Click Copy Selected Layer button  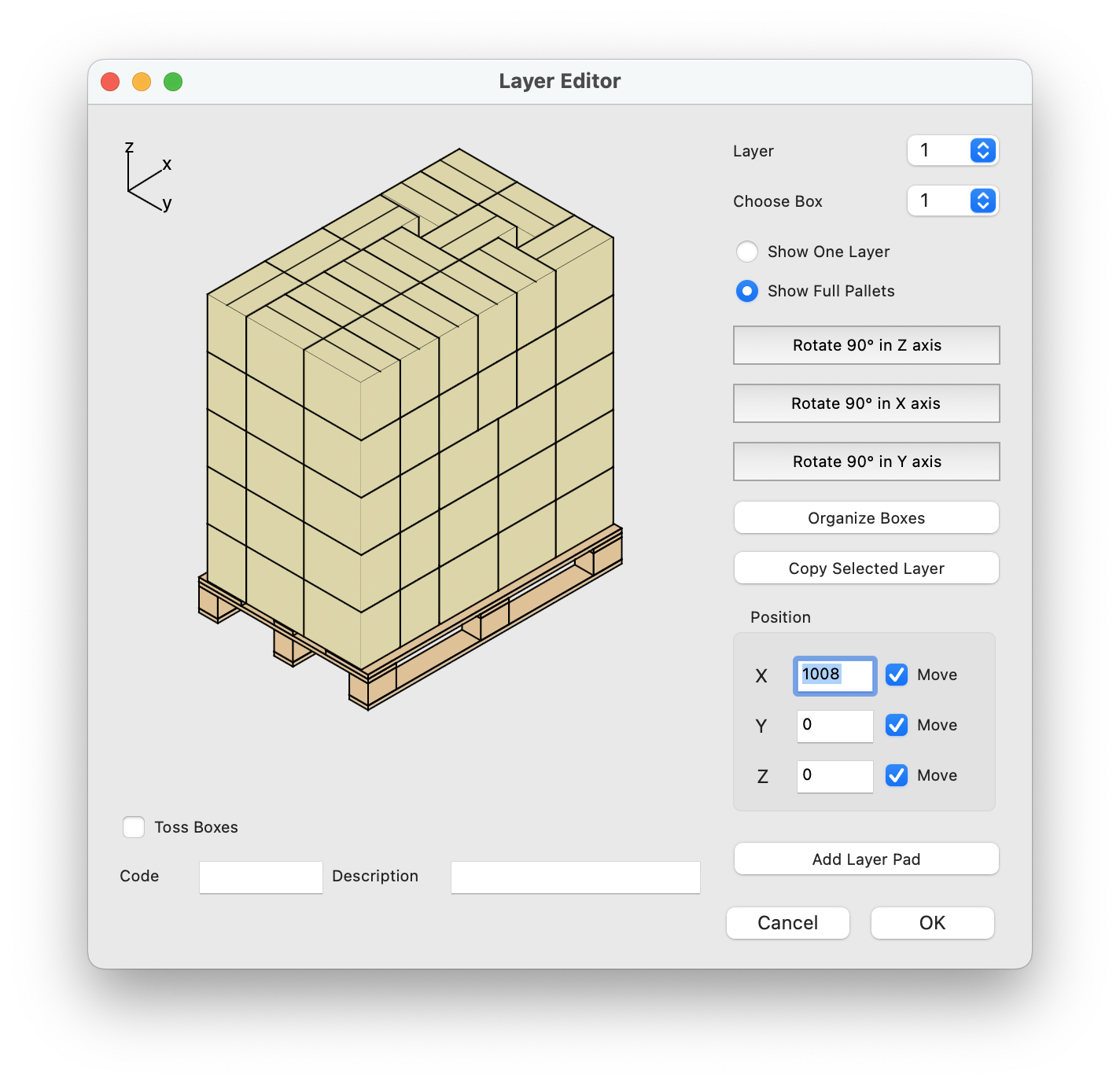click(x=867, y=568)
